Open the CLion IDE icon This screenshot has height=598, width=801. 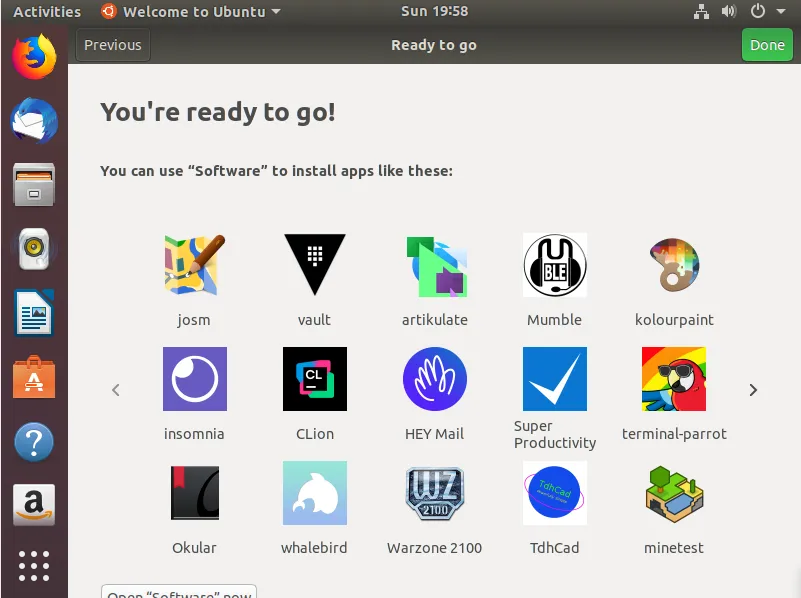click(314, 379)
